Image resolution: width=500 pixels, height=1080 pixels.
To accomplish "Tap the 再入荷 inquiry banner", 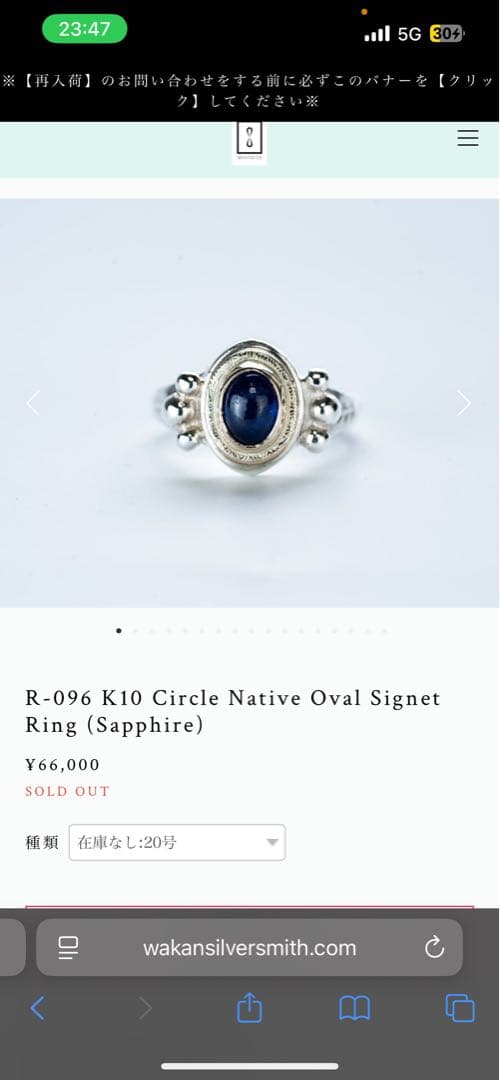I will coord(249,90).
